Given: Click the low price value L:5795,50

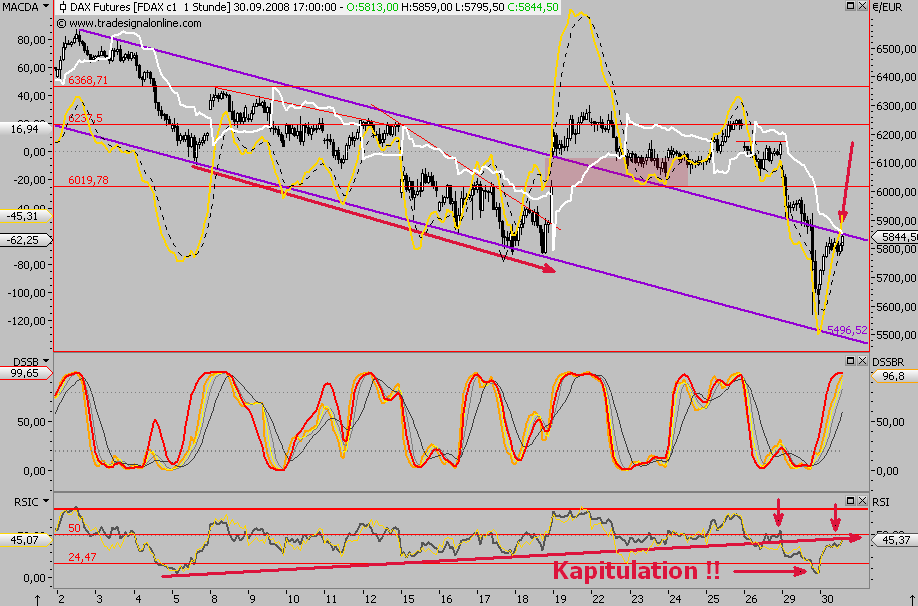Looking at the screenshot, I should click(x=480, y=8).
